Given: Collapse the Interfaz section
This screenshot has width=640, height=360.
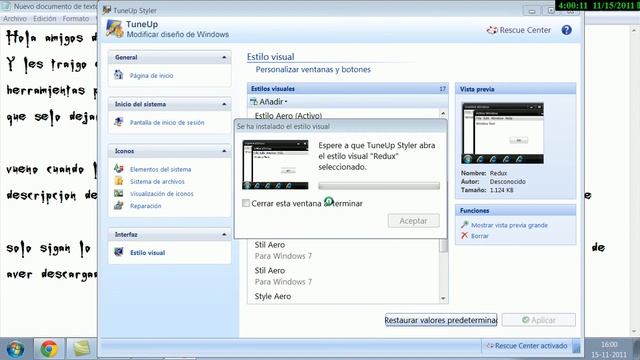Looking at the screenshot, I should 224,235.
